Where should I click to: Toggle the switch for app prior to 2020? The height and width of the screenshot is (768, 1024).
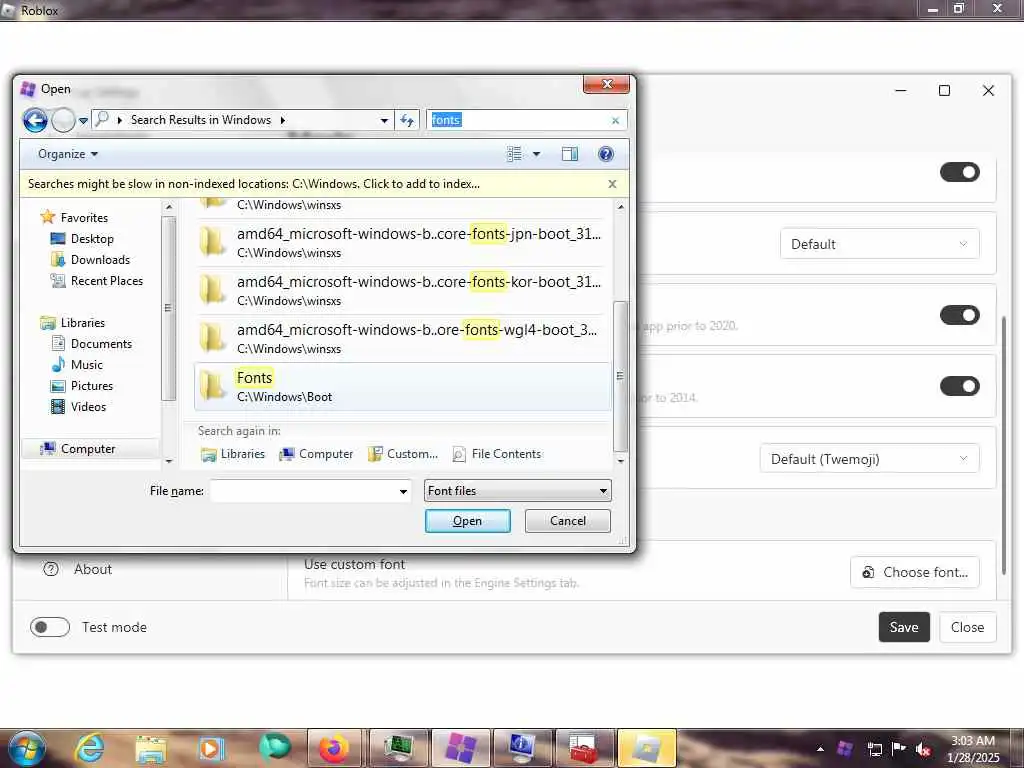[x=959, y=315]
